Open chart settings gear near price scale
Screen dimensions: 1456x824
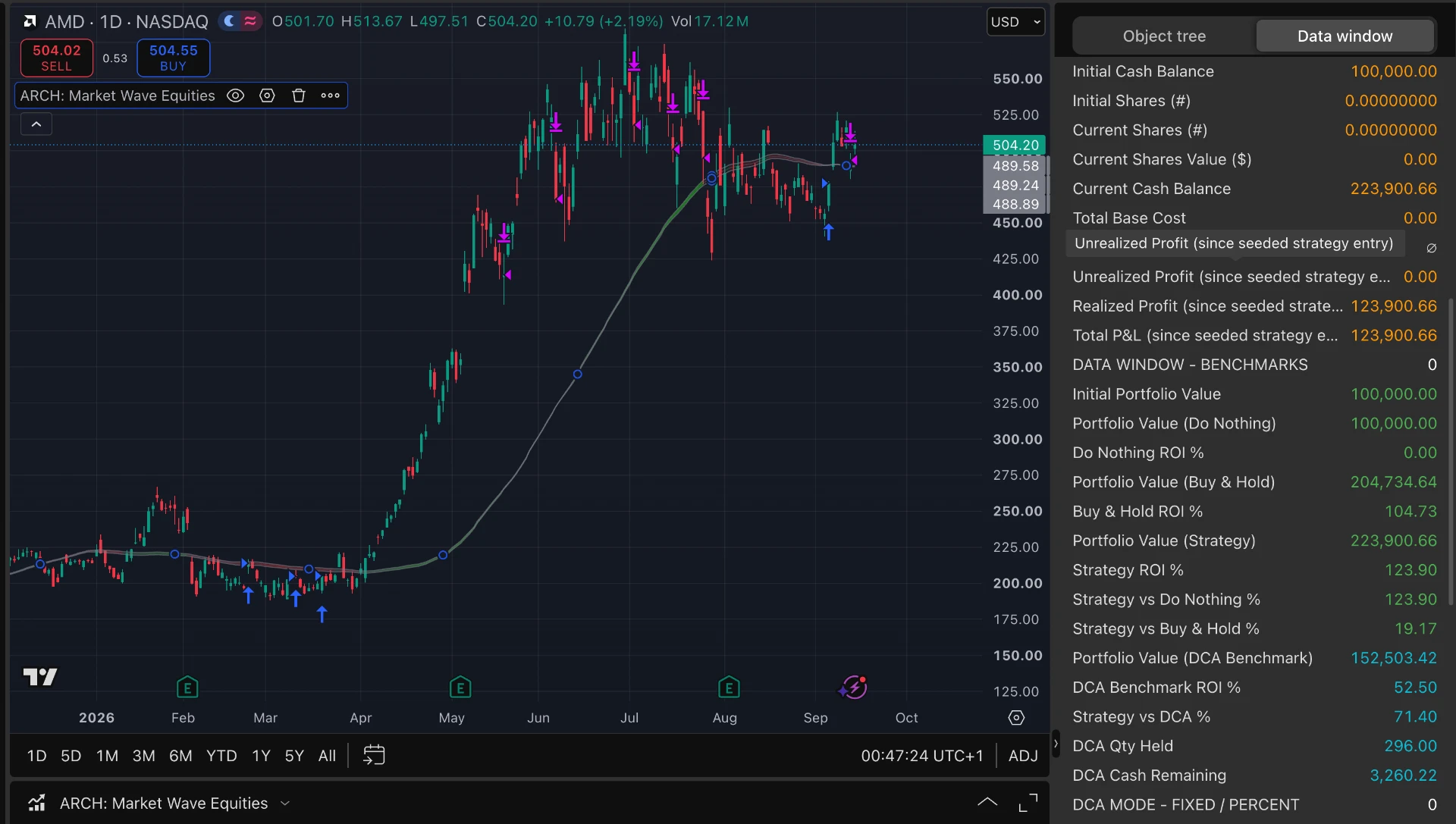[1016, 718]
